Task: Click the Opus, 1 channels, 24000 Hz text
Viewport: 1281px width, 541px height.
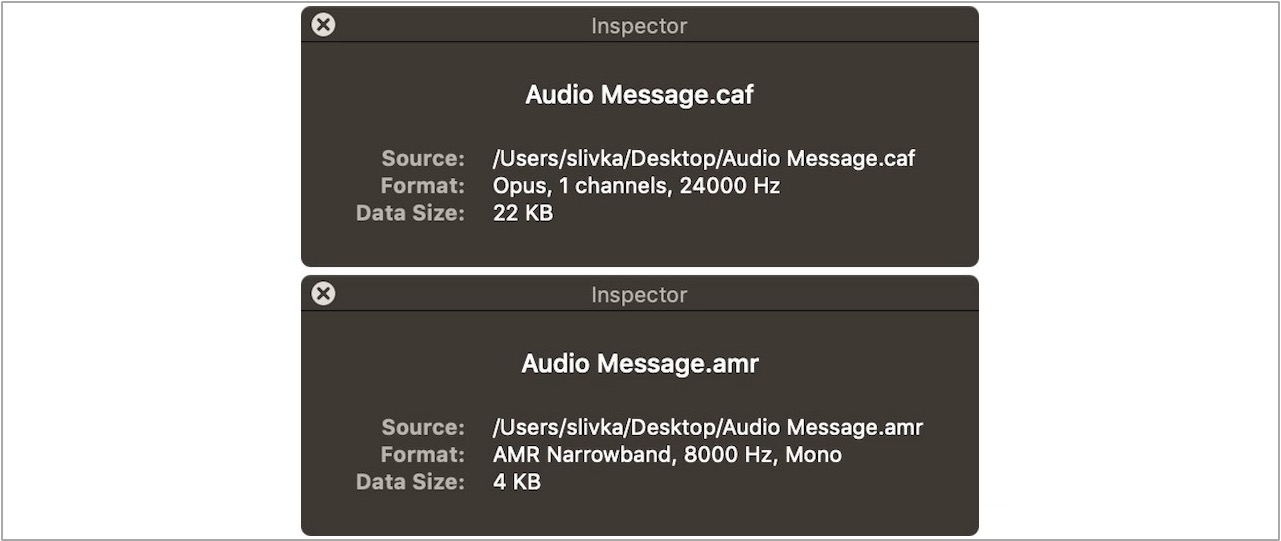Action: (636, 186)
